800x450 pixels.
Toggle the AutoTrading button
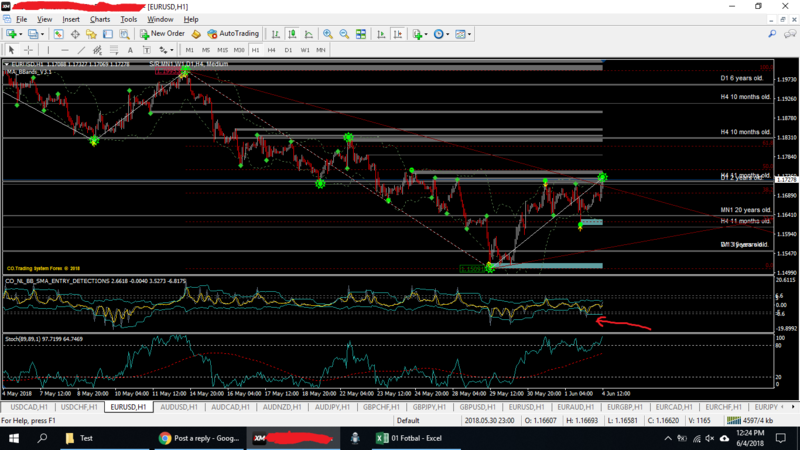coord(232,34)
